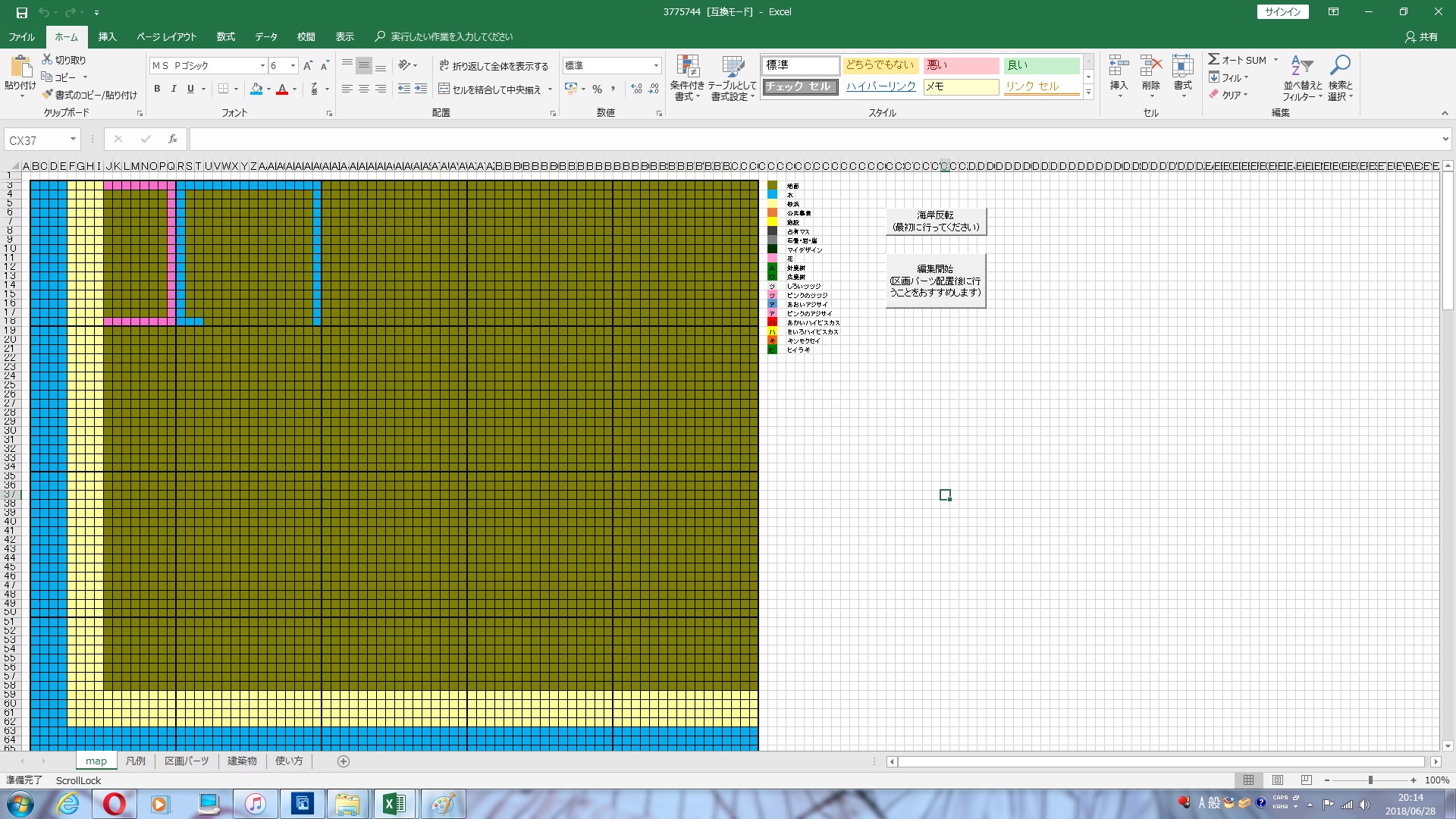The width and height of the screenshot is (1456, 819).
Task: Click the Percent Style icon
Action: coord(597,89)
